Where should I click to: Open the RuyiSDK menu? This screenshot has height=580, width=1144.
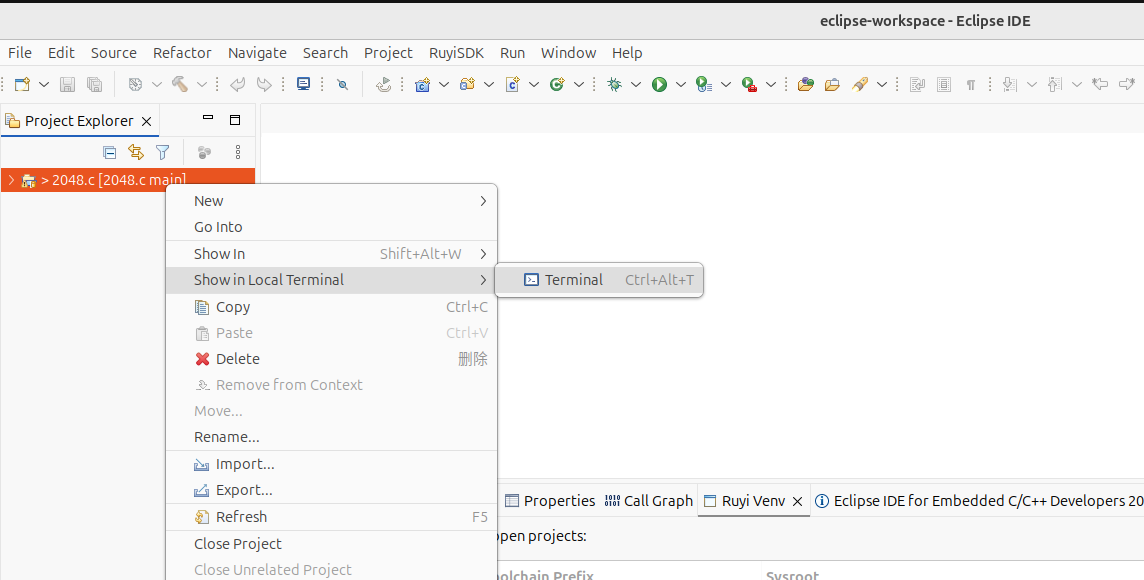(x=456, y=53)
